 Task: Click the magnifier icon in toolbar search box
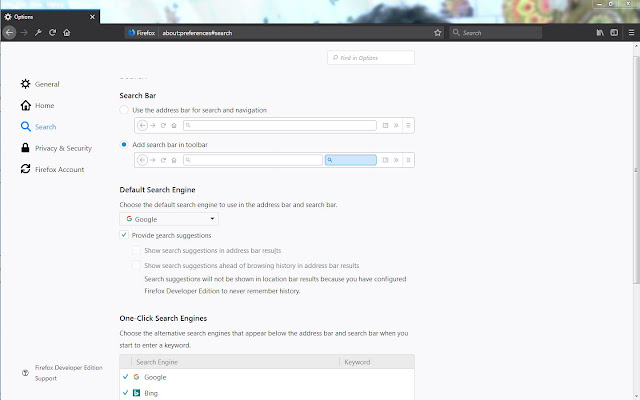pos(456,33)
